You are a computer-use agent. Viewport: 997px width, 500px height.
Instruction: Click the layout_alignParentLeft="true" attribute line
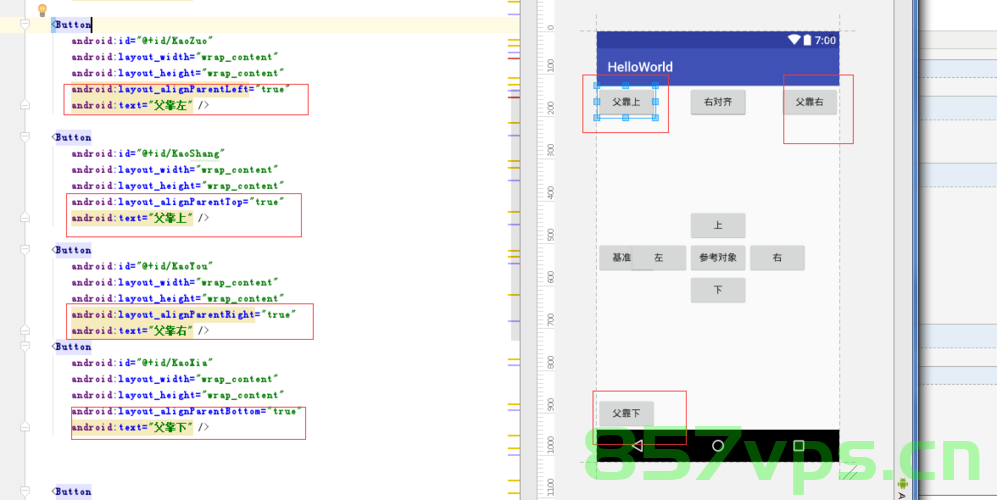pyautogui.click(x=181, y=89)
